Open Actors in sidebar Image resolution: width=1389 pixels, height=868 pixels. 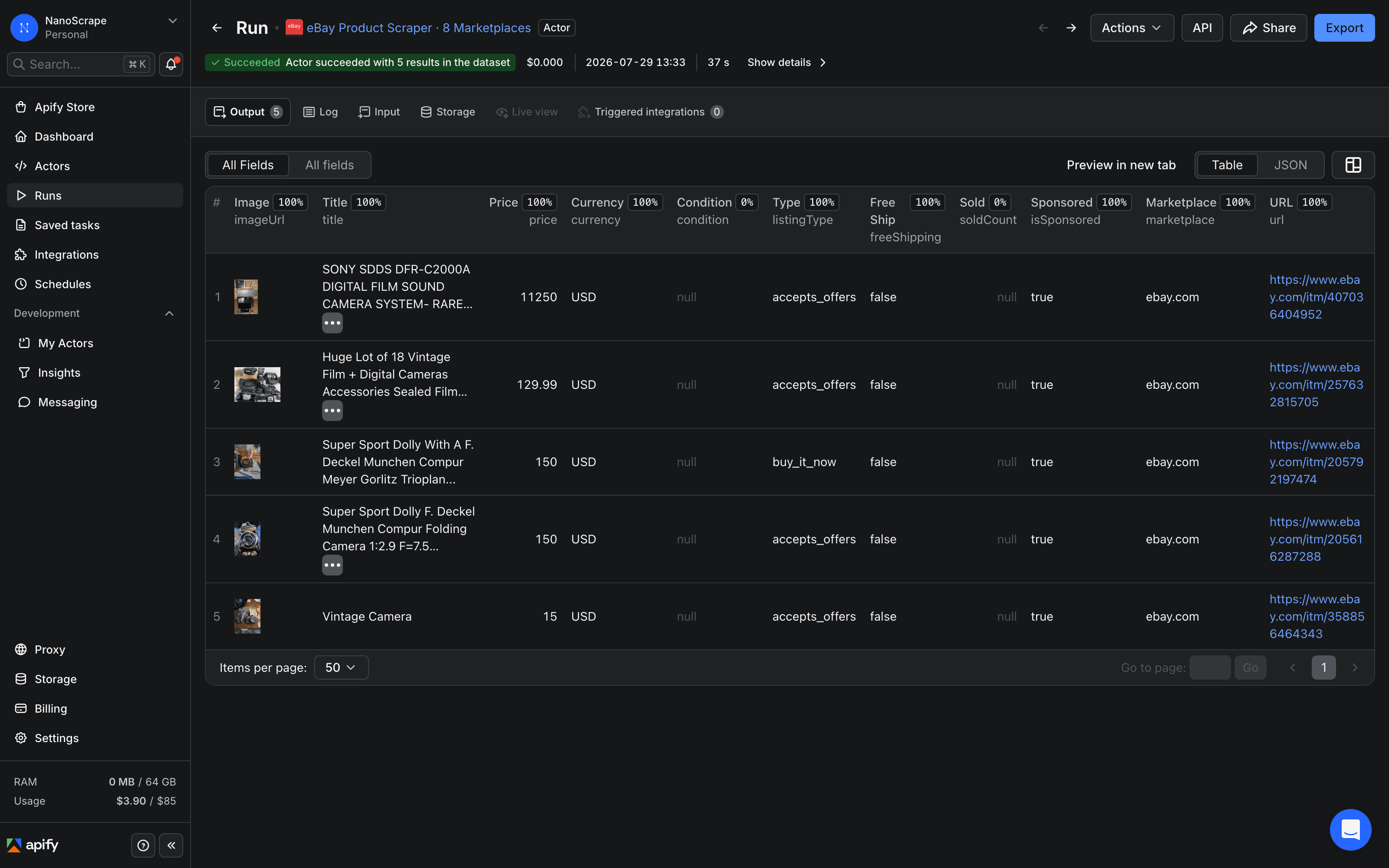tap(95, 166)
